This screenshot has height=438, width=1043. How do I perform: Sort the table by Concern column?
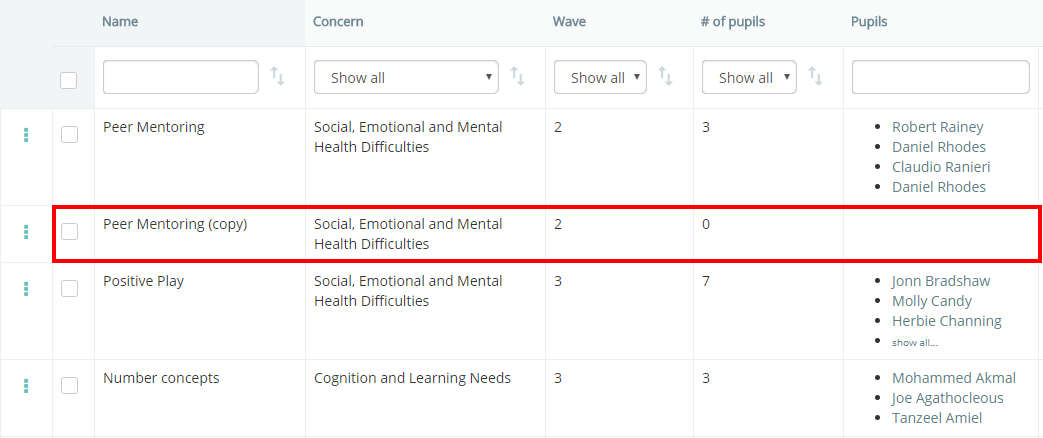click(517, 77)
